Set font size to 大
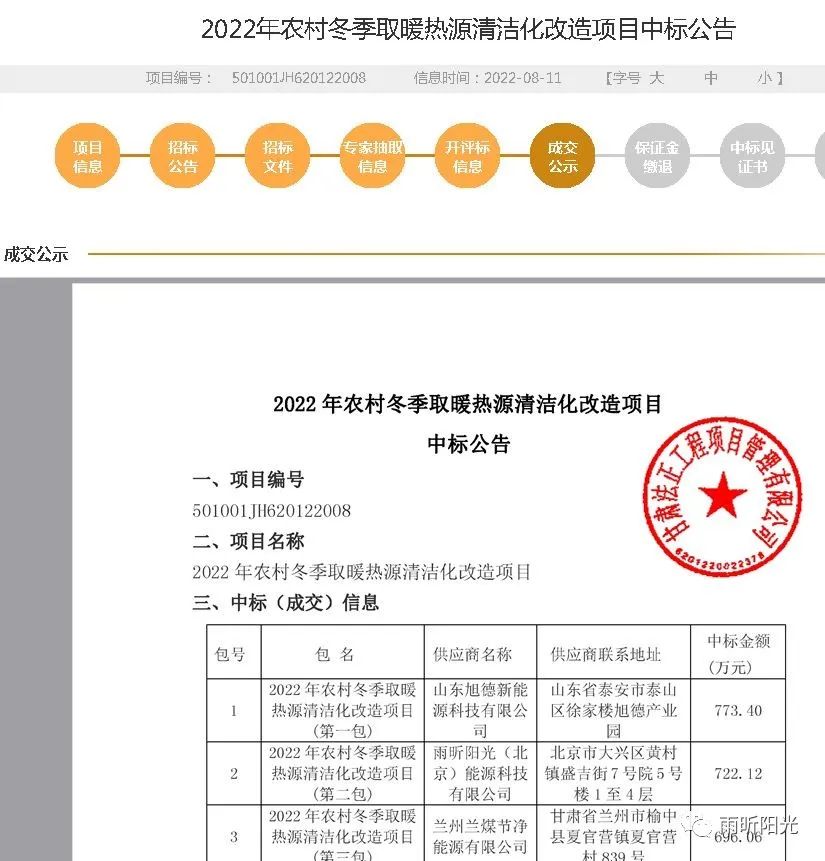This screenshot has height=861, width=825. (657, 78)
